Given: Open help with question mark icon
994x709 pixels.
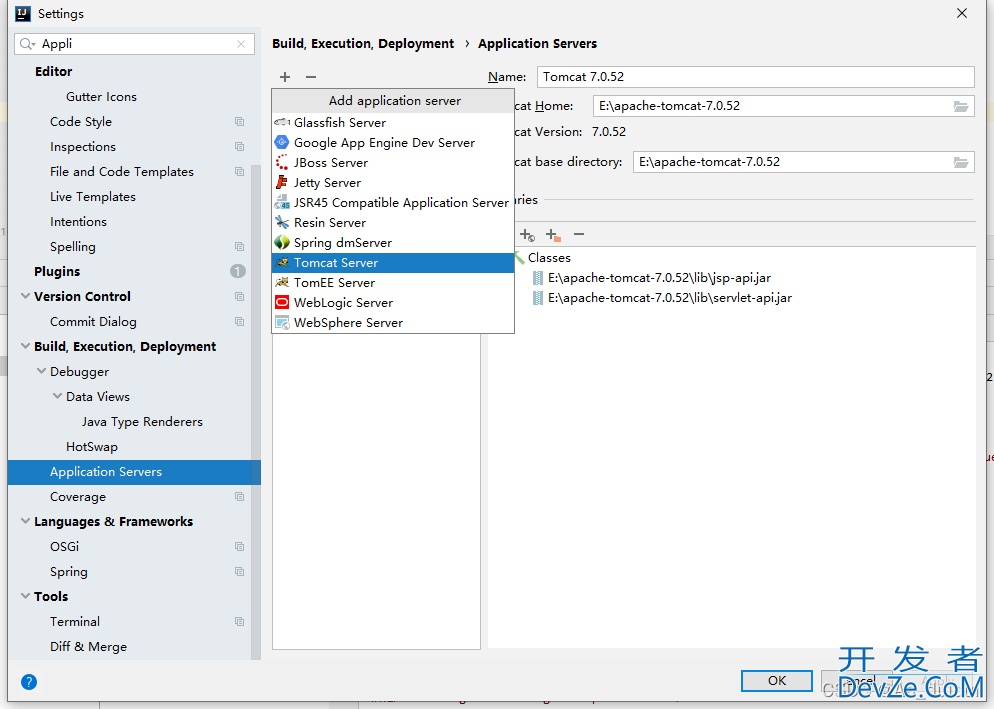Looking at the screenshot, I should (29, 682).
